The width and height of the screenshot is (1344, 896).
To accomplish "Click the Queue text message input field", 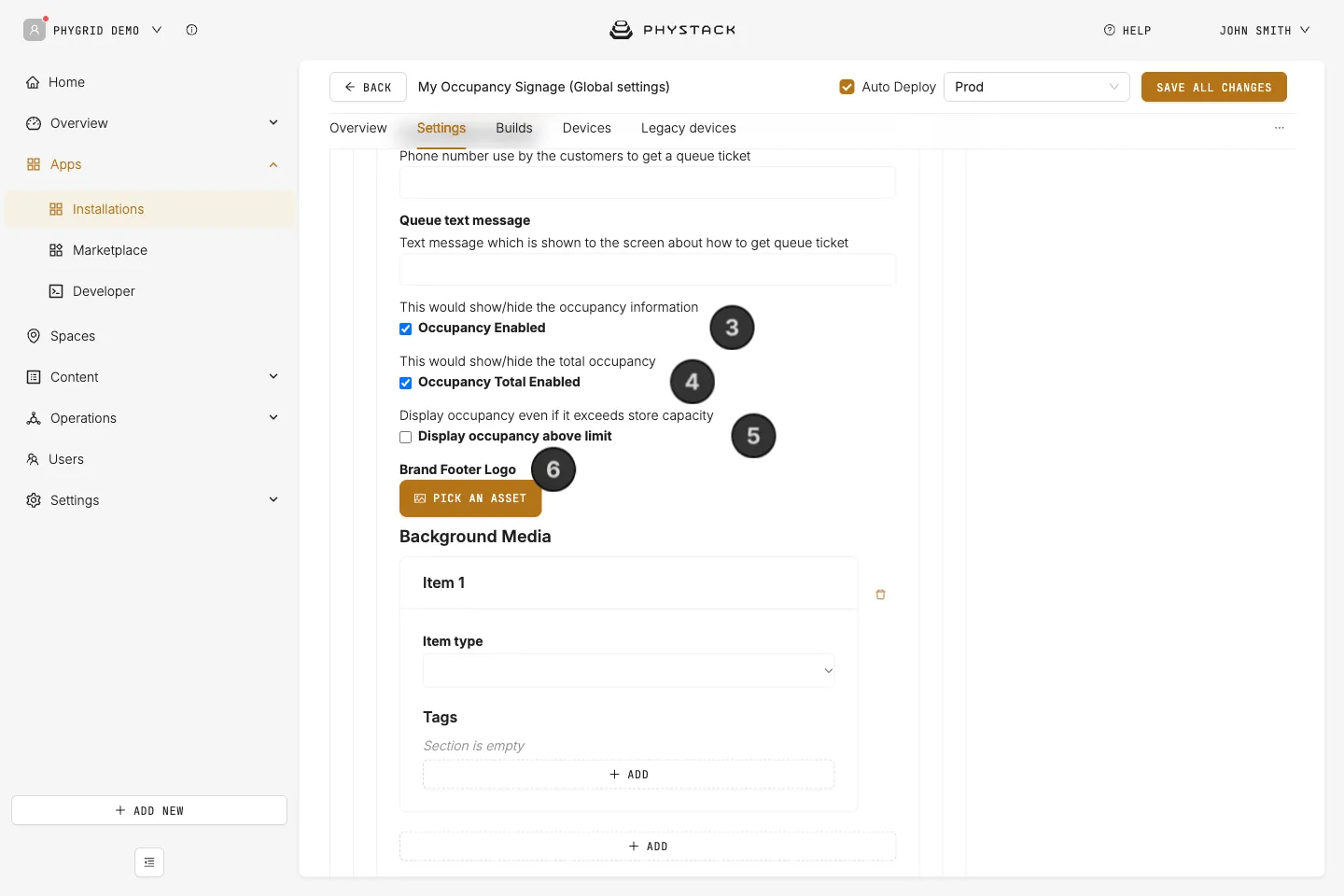I will coord(648,270).
